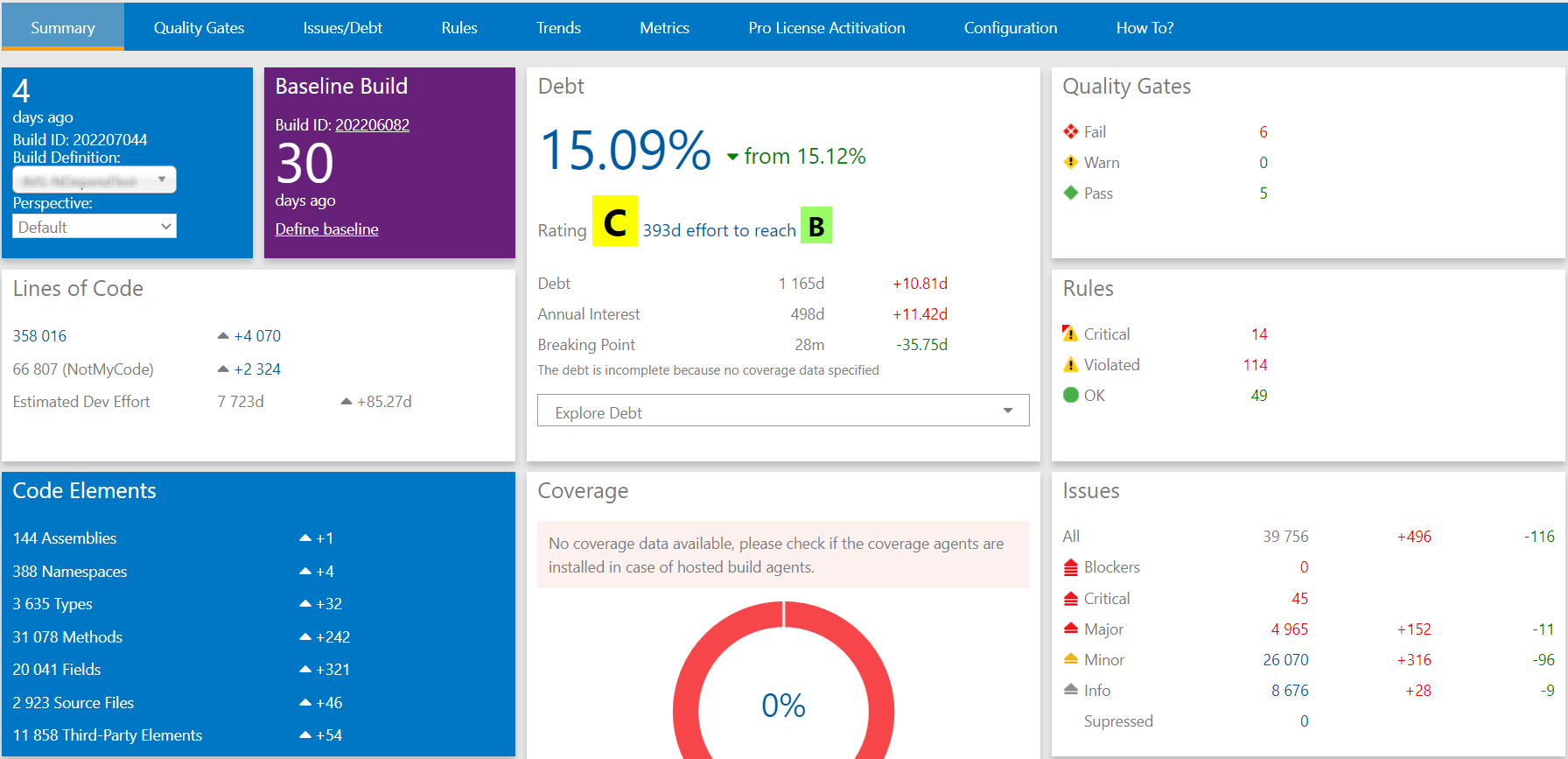Open the Issues/Debt tab
1568x759 pixels.
coord(343,27)
